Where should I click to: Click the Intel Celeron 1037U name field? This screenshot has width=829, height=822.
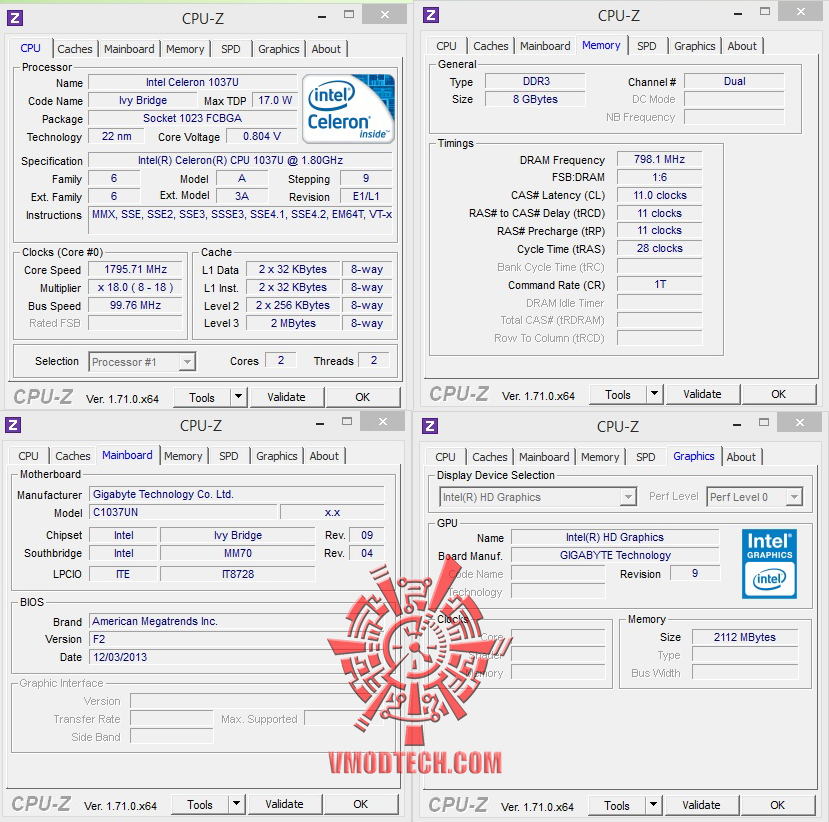pyautogui.click(x=192, y=82)
